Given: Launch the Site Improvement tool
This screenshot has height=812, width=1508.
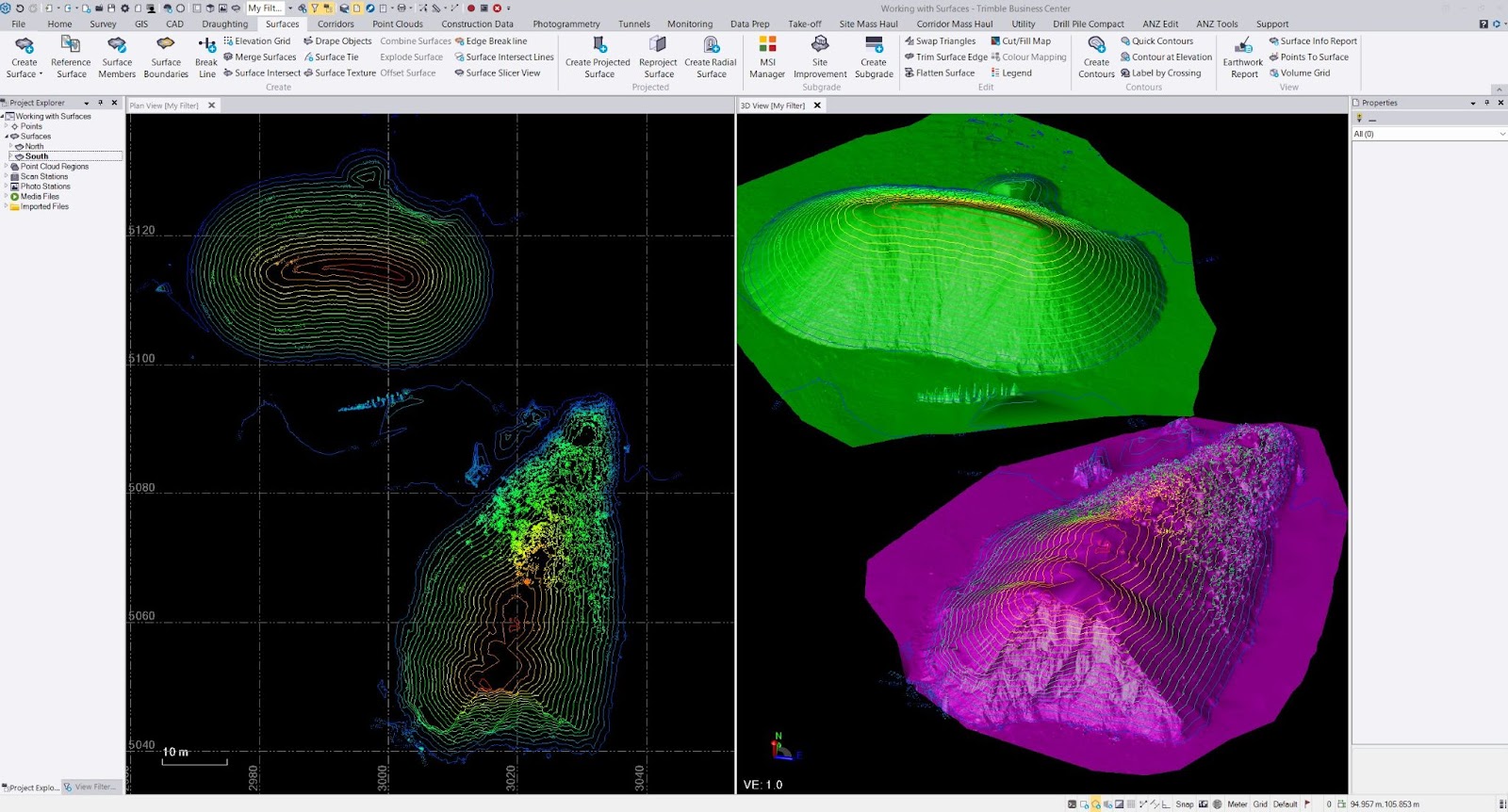Looking at the screenshot, I should point(820,57).
